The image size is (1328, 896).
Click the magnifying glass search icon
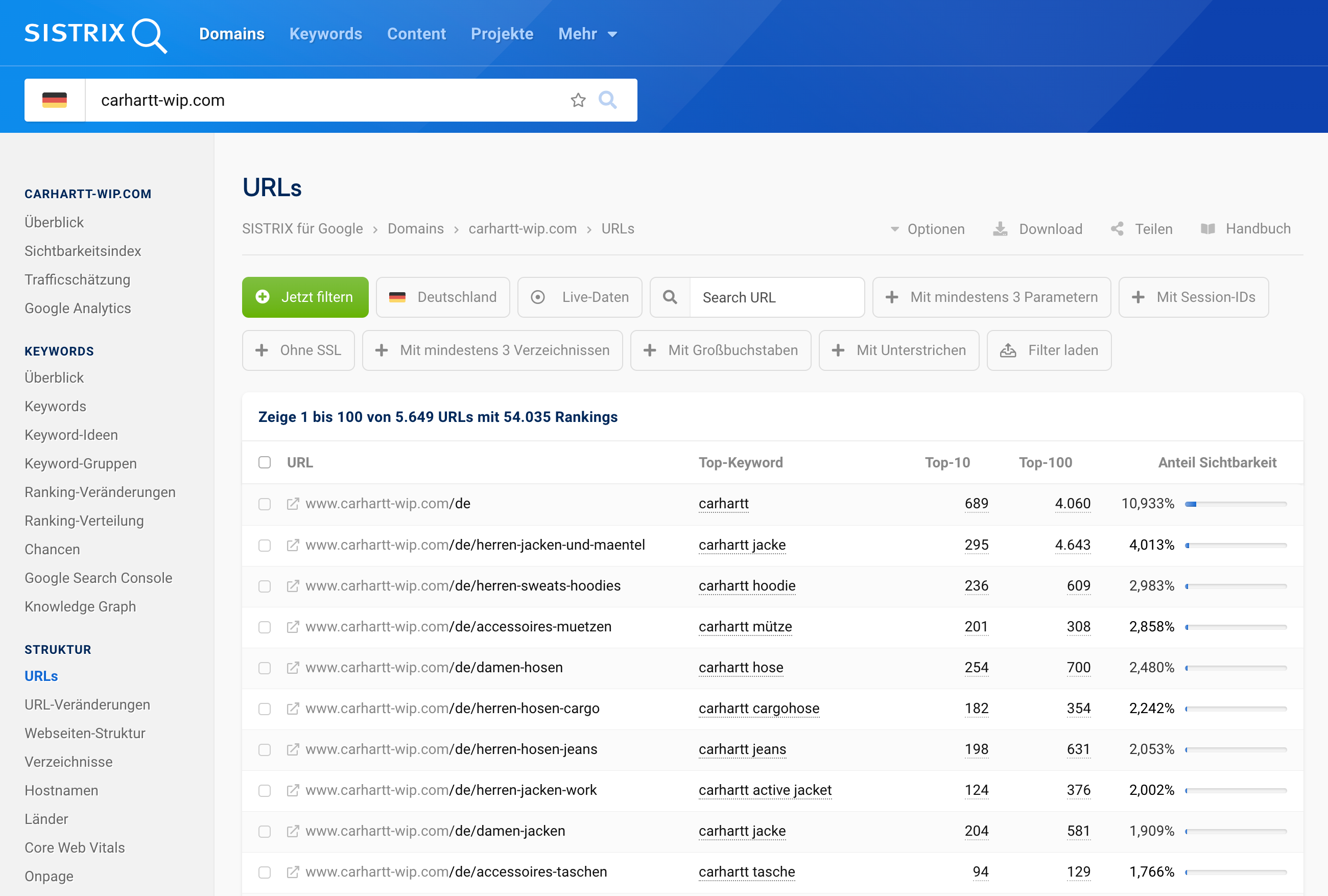(607, 100)
